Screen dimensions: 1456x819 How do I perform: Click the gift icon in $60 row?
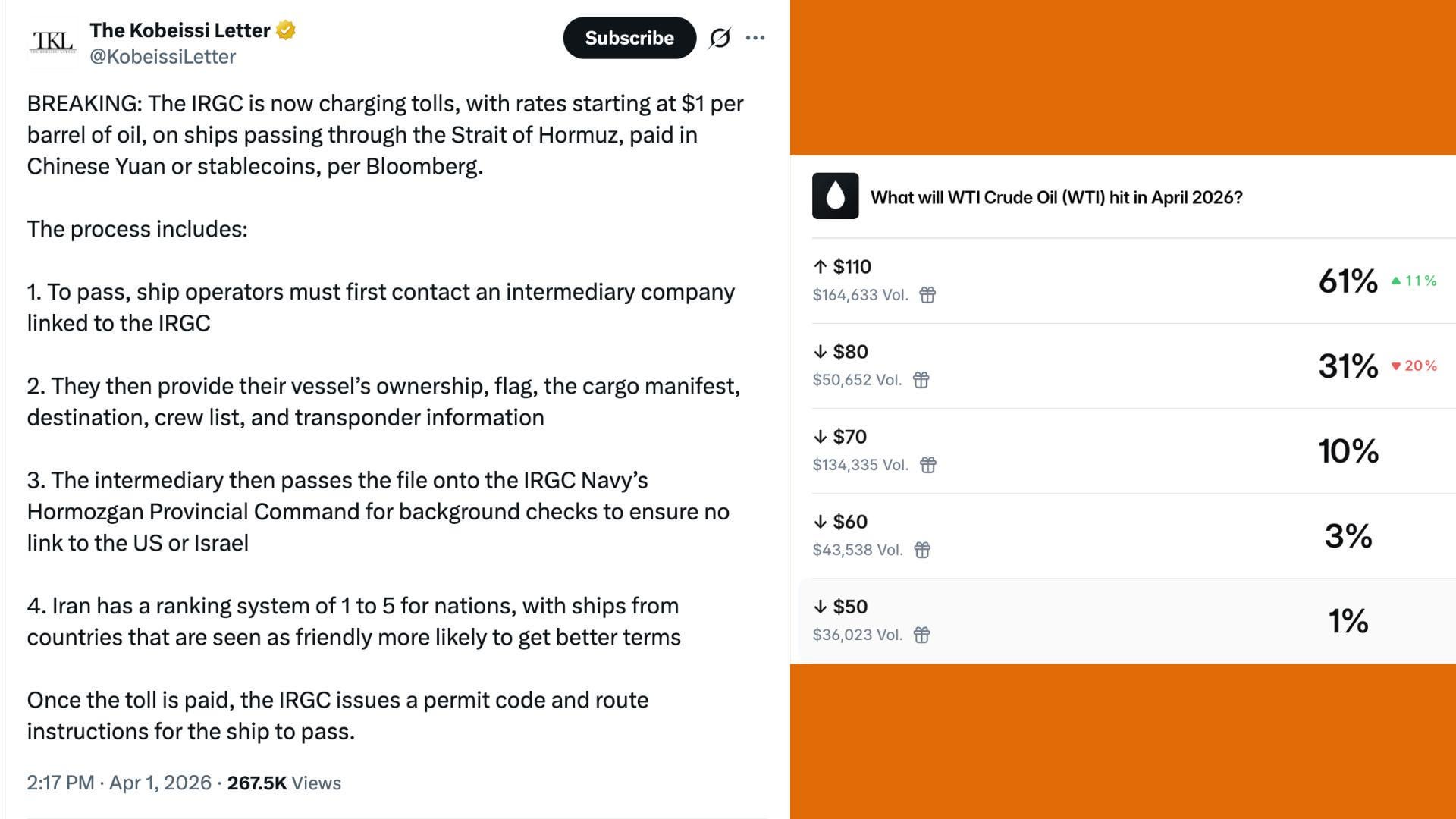[922, 550]
